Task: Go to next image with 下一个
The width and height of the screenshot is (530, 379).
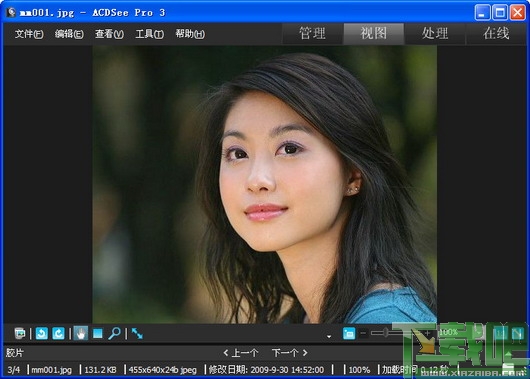Action: click(290, 353)
